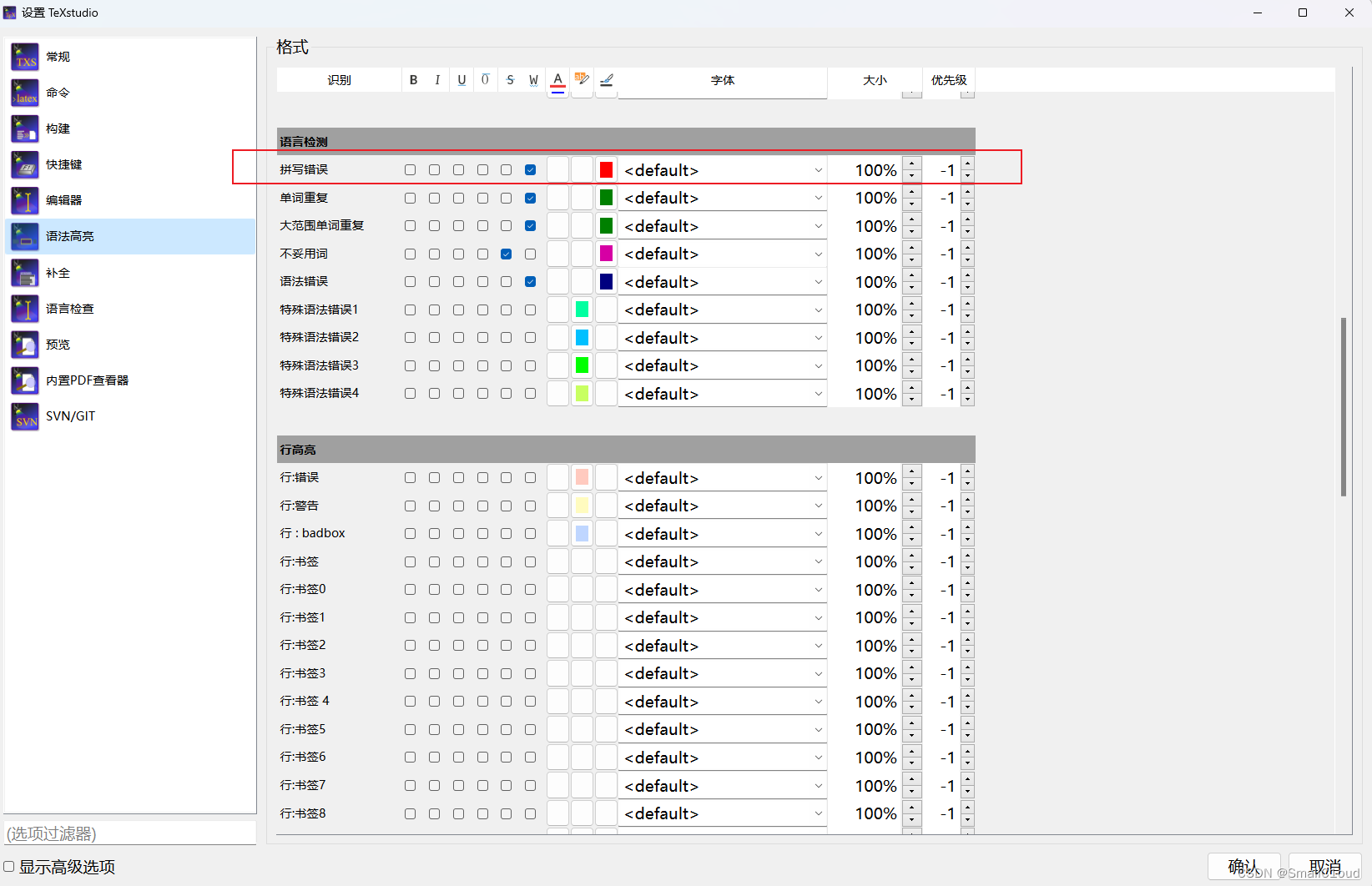Pick the red line color for 拼写错误
Image resolution: width=1372 pixels, height=886 pixels.
(607, 170)
